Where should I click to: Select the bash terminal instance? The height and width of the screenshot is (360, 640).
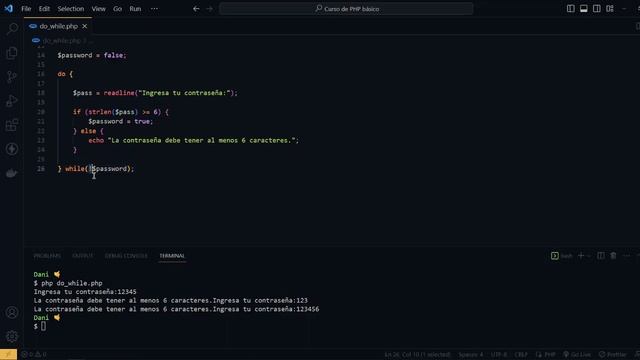click(x=562, y=256)
